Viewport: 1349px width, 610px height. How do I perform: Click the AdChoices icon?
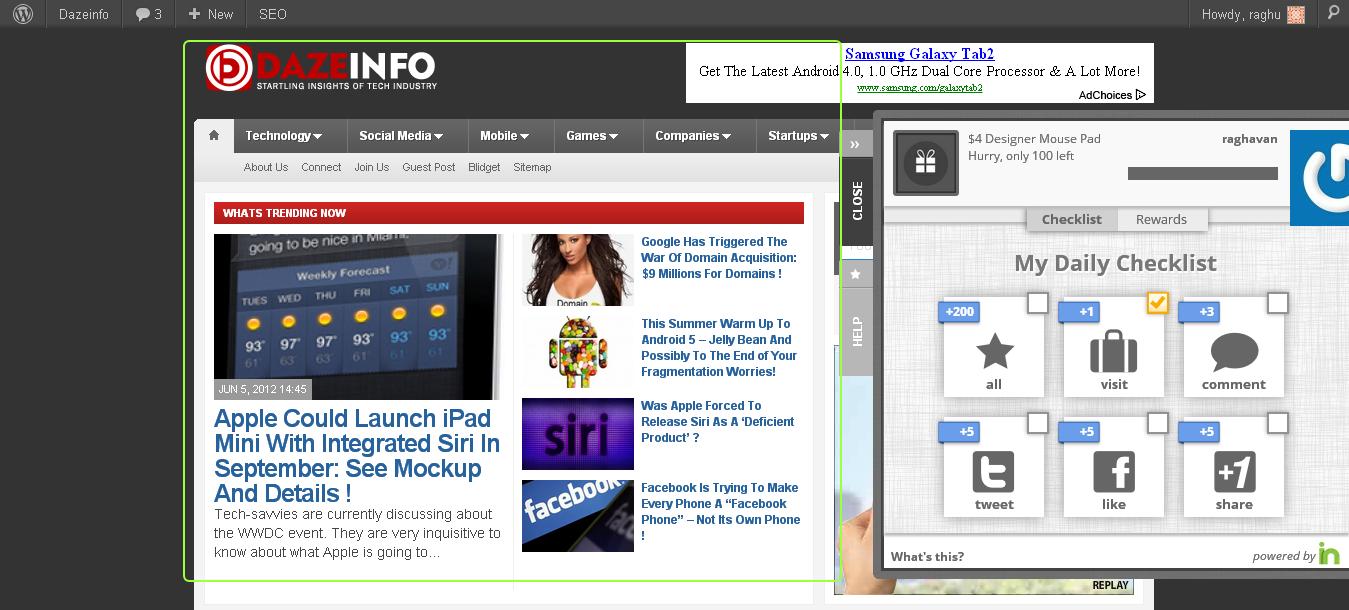pyautogui.click(x=1140, y=95)
